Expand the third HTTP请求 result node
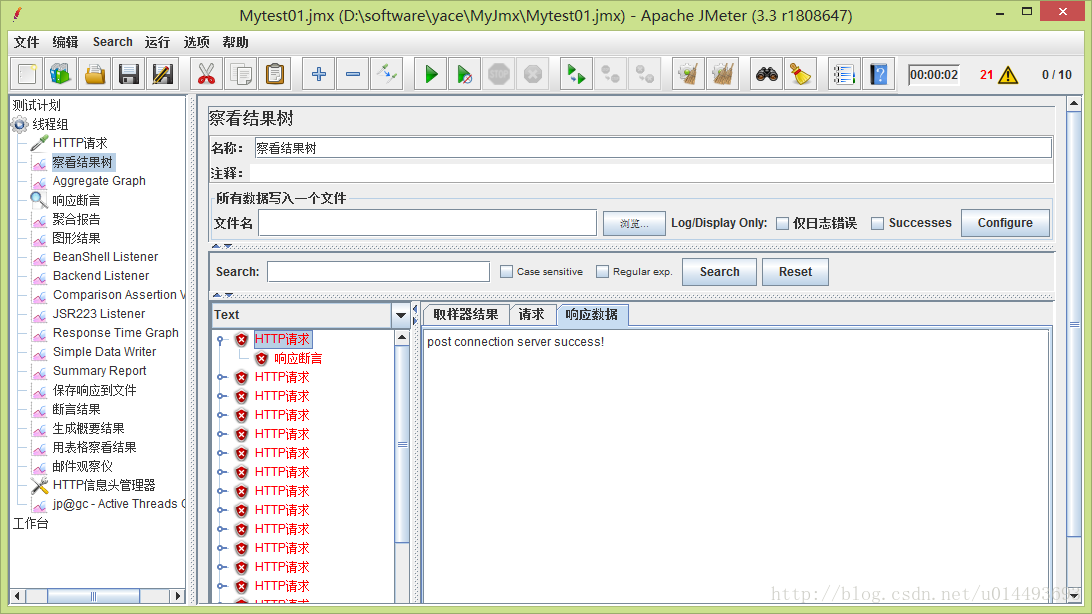 pyautogui.click(x=221, y=396)
